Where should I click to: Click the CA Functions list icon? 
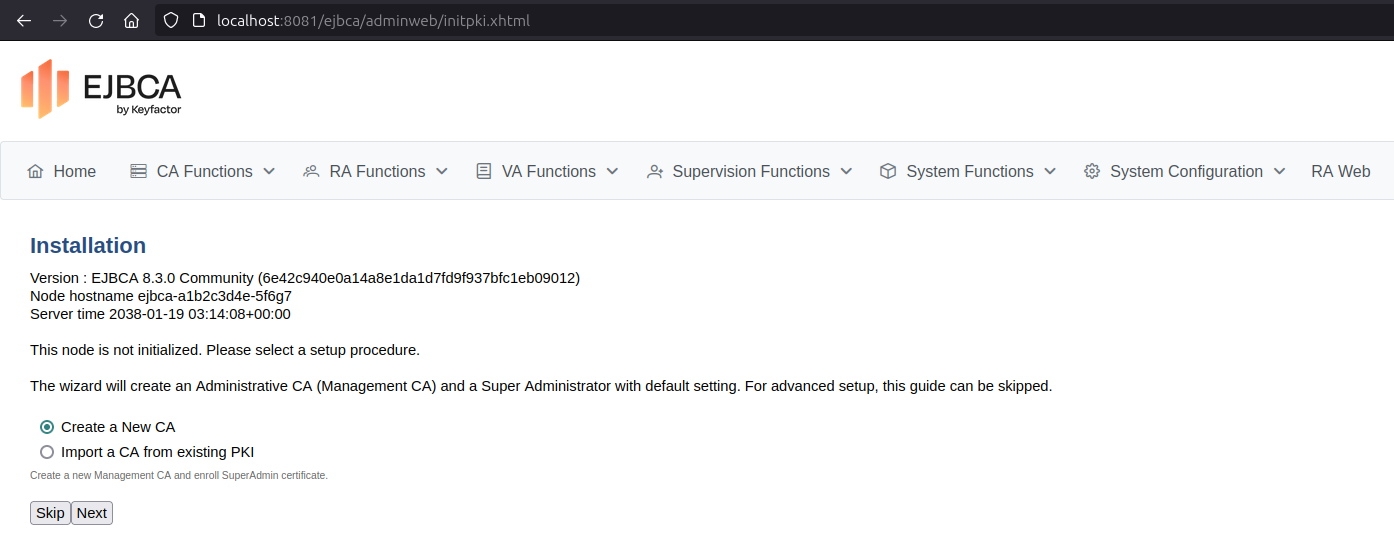pos(139,172)
